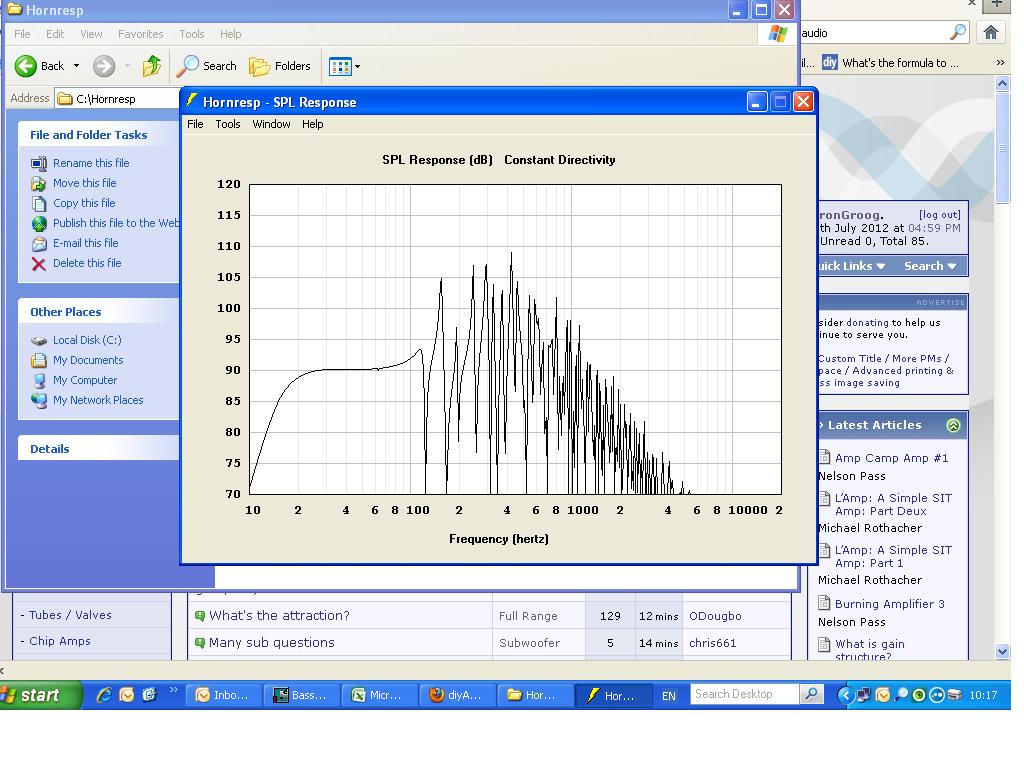Screen dimensions: 1024x768
Task: Click the red X Delete this file icon
Action: coord(39,264)
